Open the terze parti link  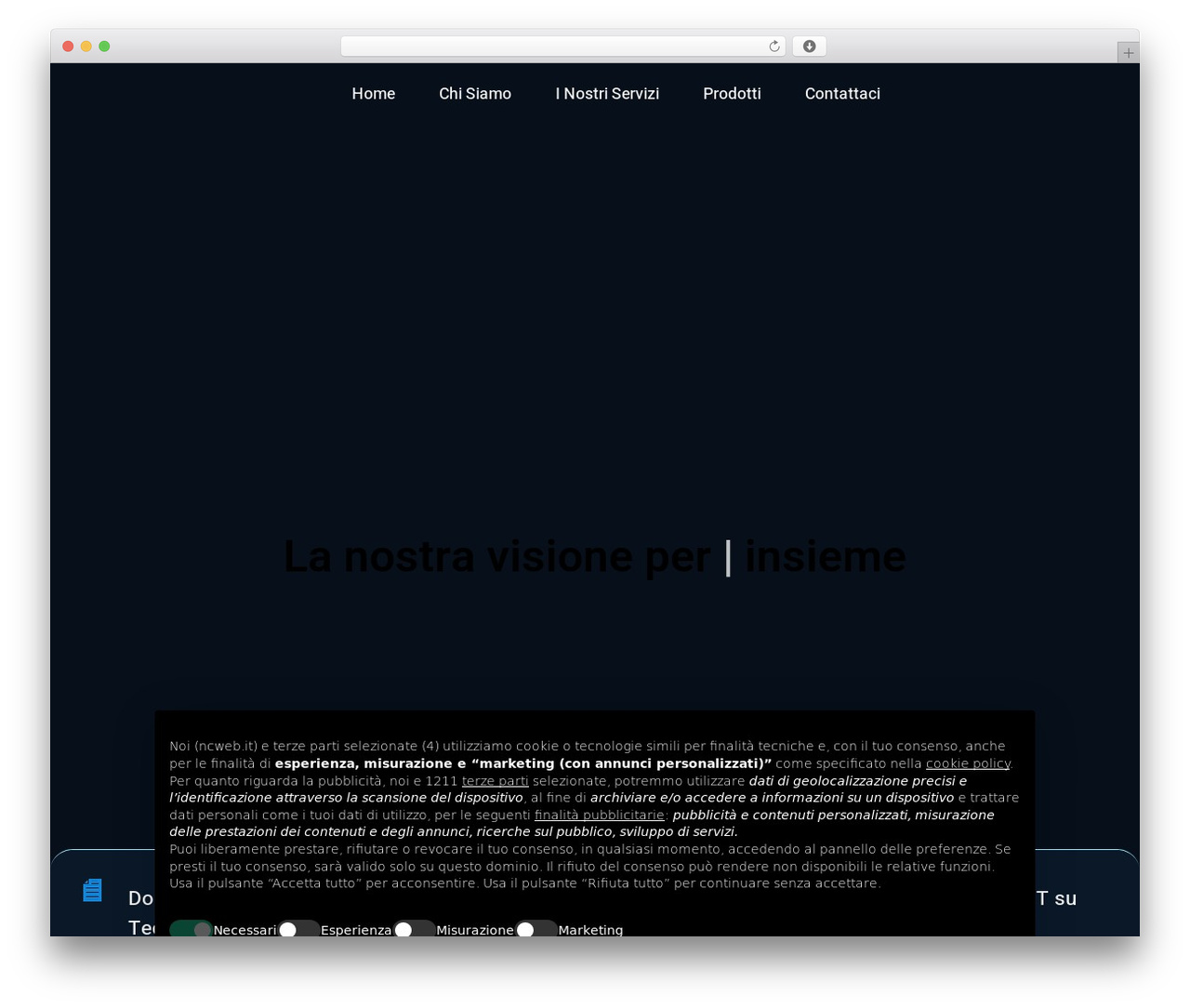tap(496, 781)
